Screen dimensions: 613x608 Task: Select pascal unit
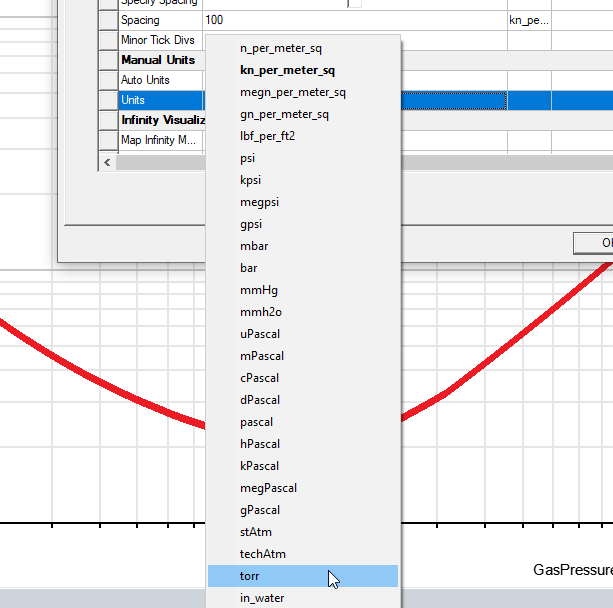tap(303, 422)
